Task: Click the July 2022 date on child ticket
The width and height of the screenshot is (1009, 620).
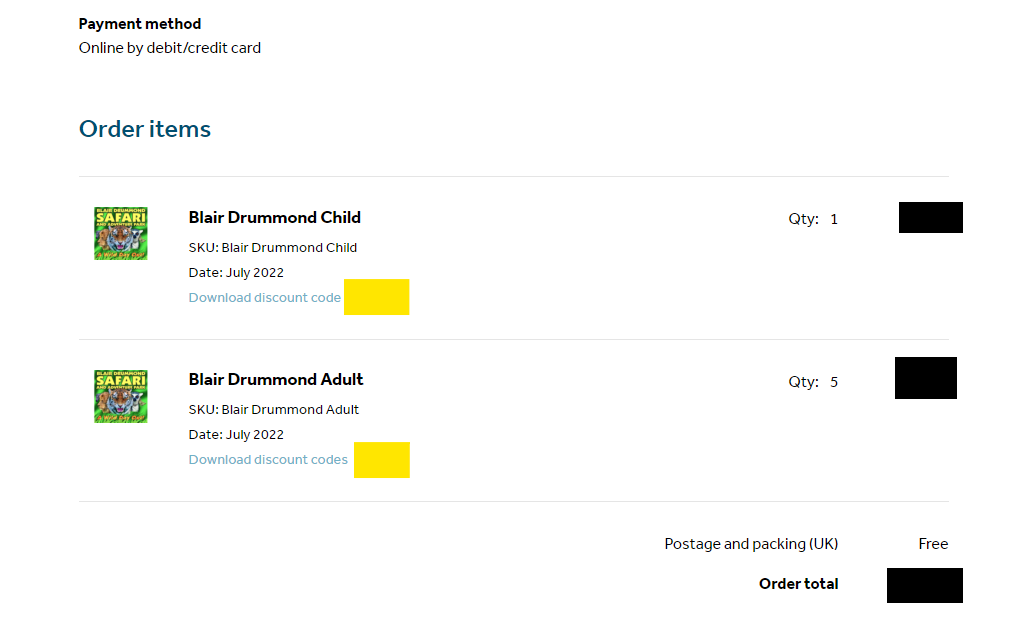Action: (x=236, y=272)
